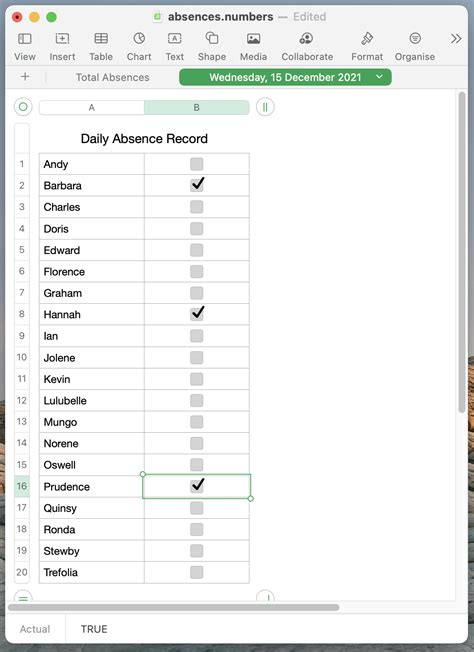Click the table select handle circle
The height and width of the screenshot is (652, 474).
coord(23,107)
